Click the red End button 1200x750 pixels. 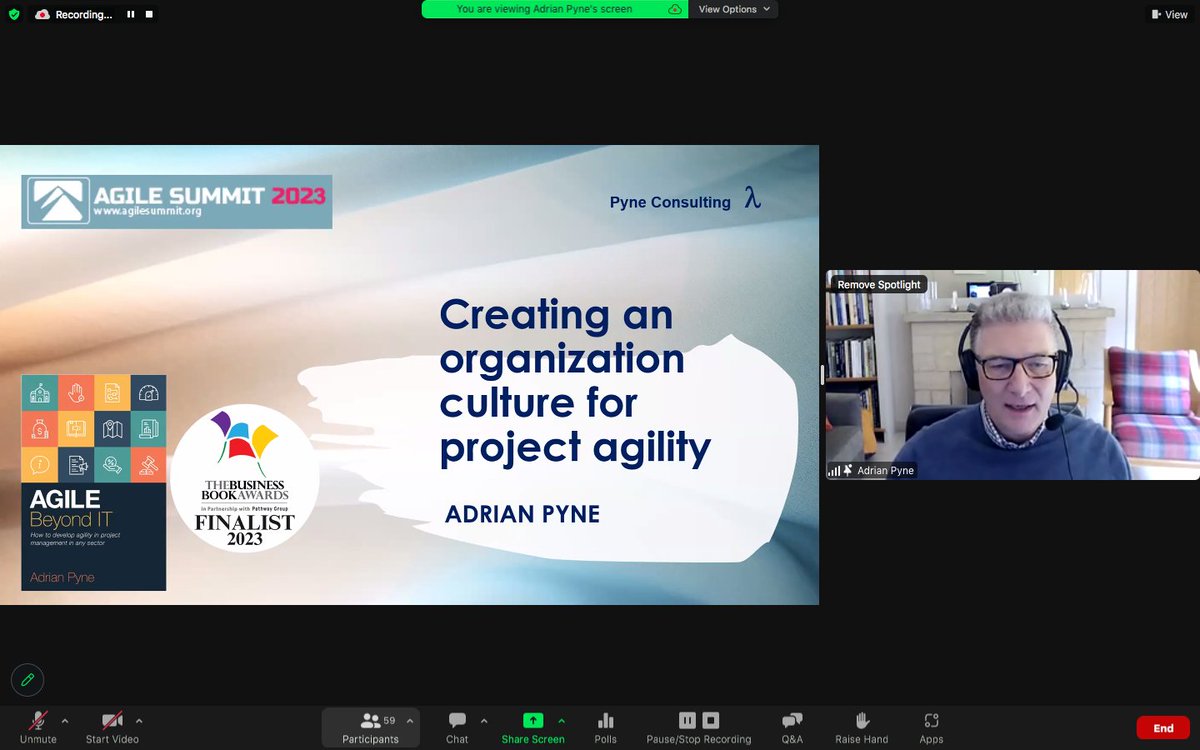point(1163,728)
